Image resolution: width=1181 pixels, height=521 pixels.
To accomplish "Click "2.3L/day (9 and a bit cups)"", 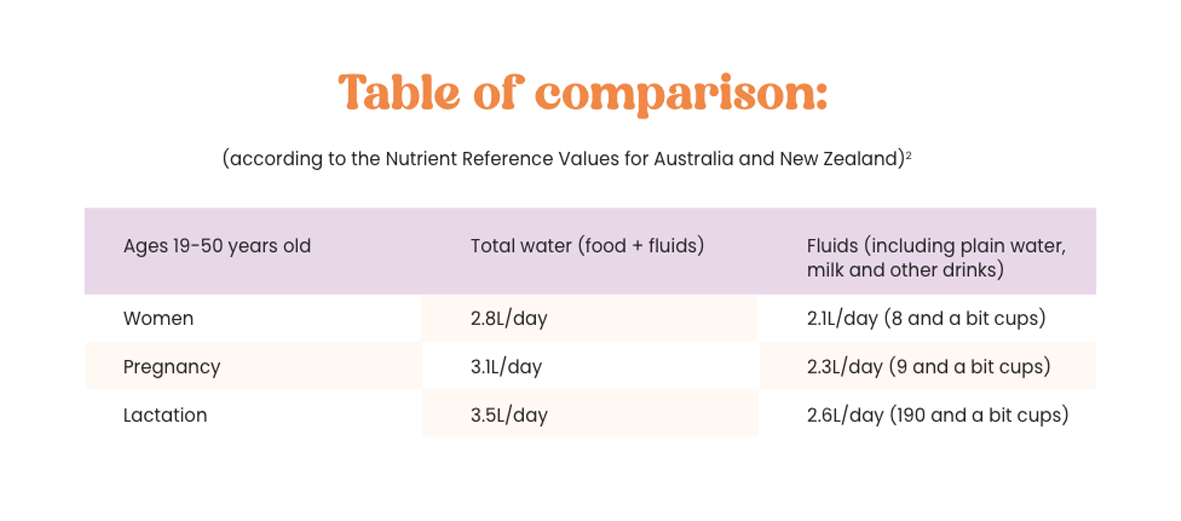I will coord(928,367).
